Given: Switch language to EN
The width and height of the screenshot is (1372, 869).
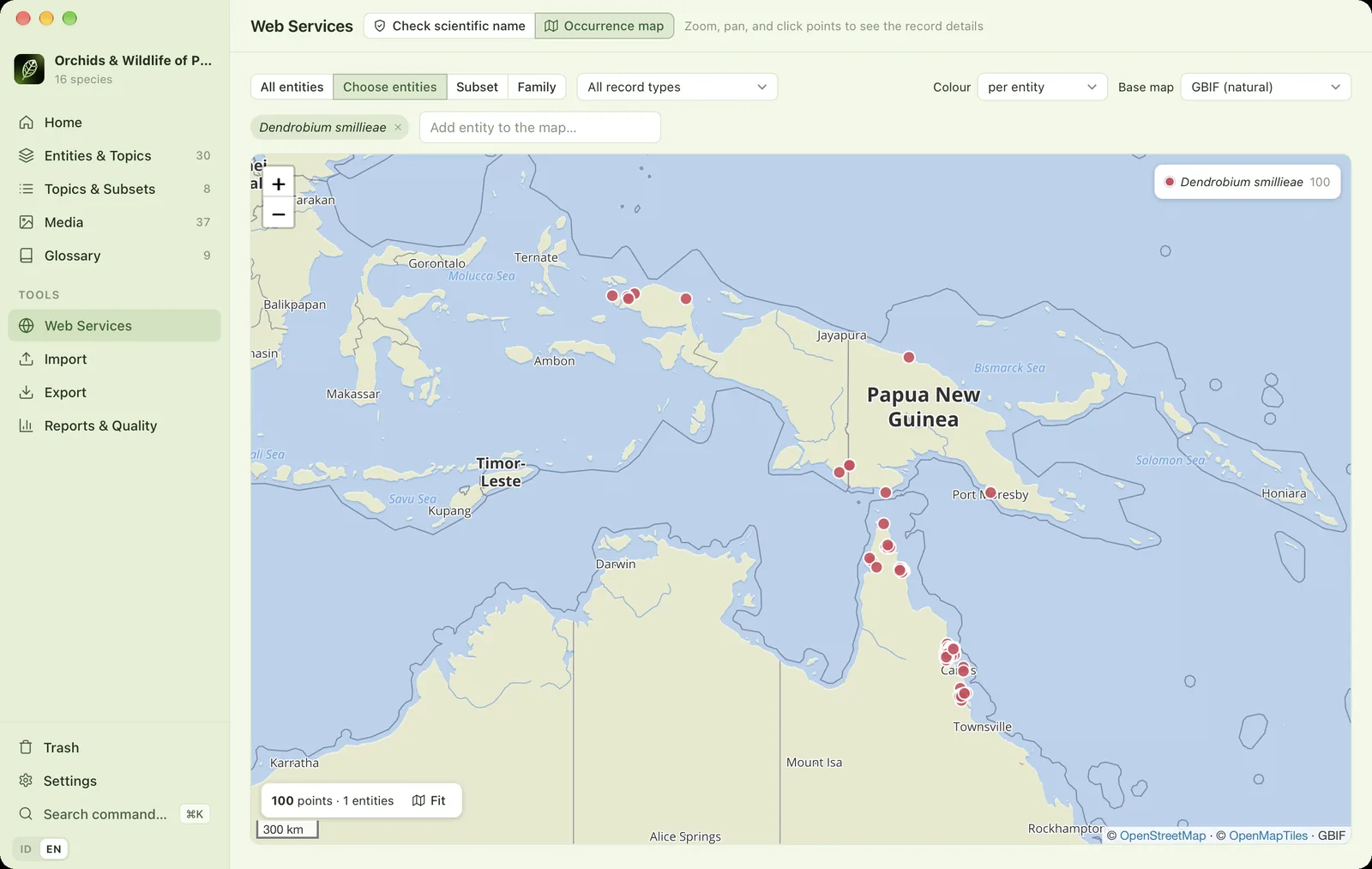Looking at the screenshot, I should (54, 849).
